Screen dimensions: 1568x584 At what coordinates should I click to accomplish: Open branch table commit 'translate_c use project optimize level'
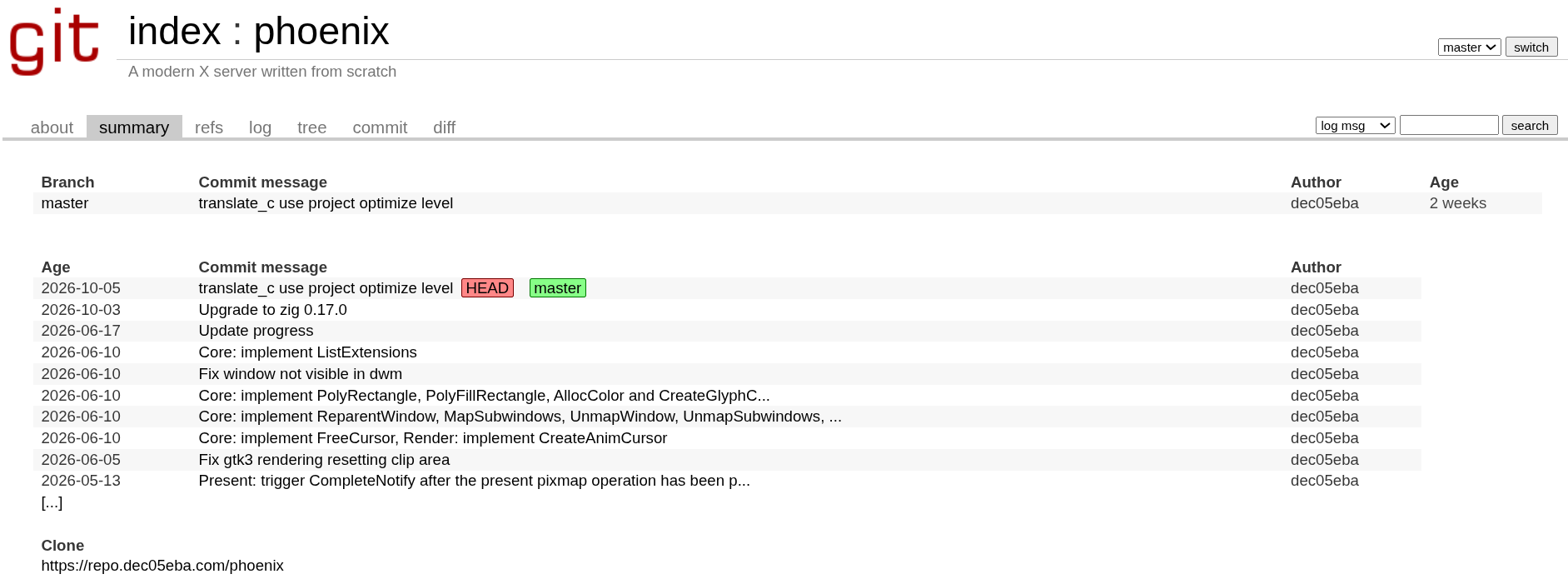[326, 203]
